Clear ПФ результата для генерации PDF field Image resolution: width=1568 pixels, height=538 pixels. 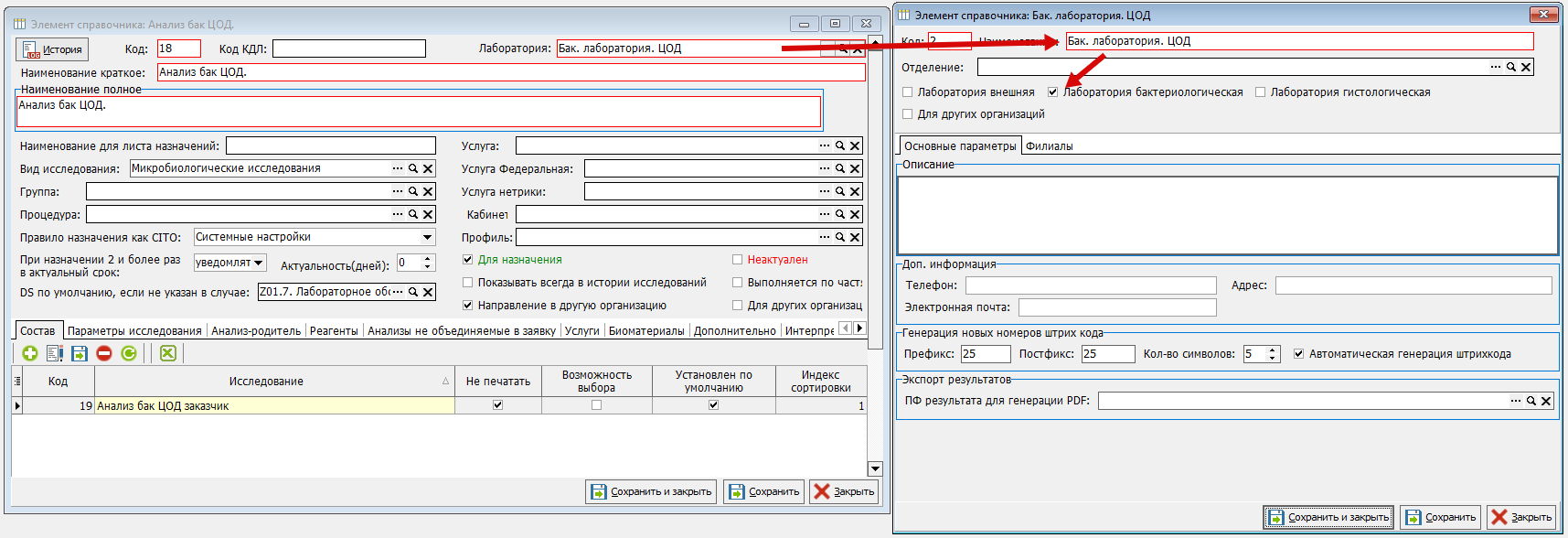click(1546, 401)
